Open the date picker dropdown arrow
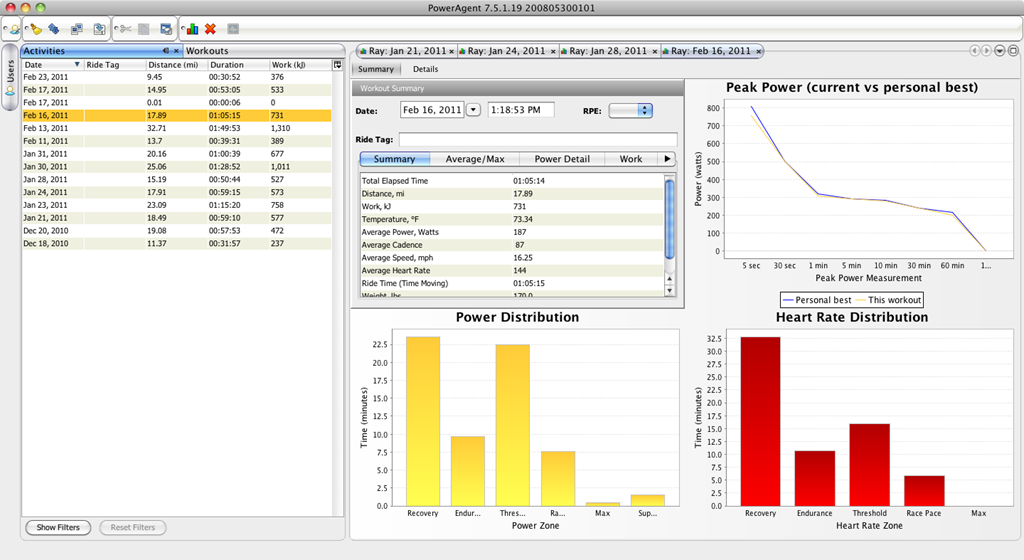The image size is (1024, 560). point(473,110)
